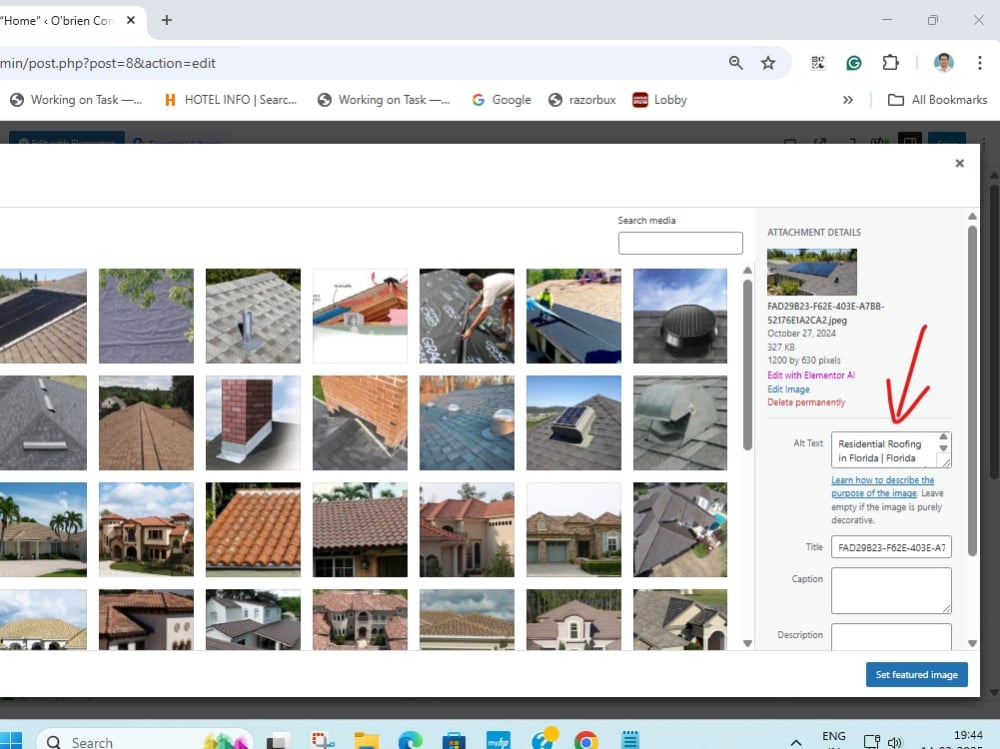
Task: Select aerial dark roof house thumbnail
Action: (680, 530)
